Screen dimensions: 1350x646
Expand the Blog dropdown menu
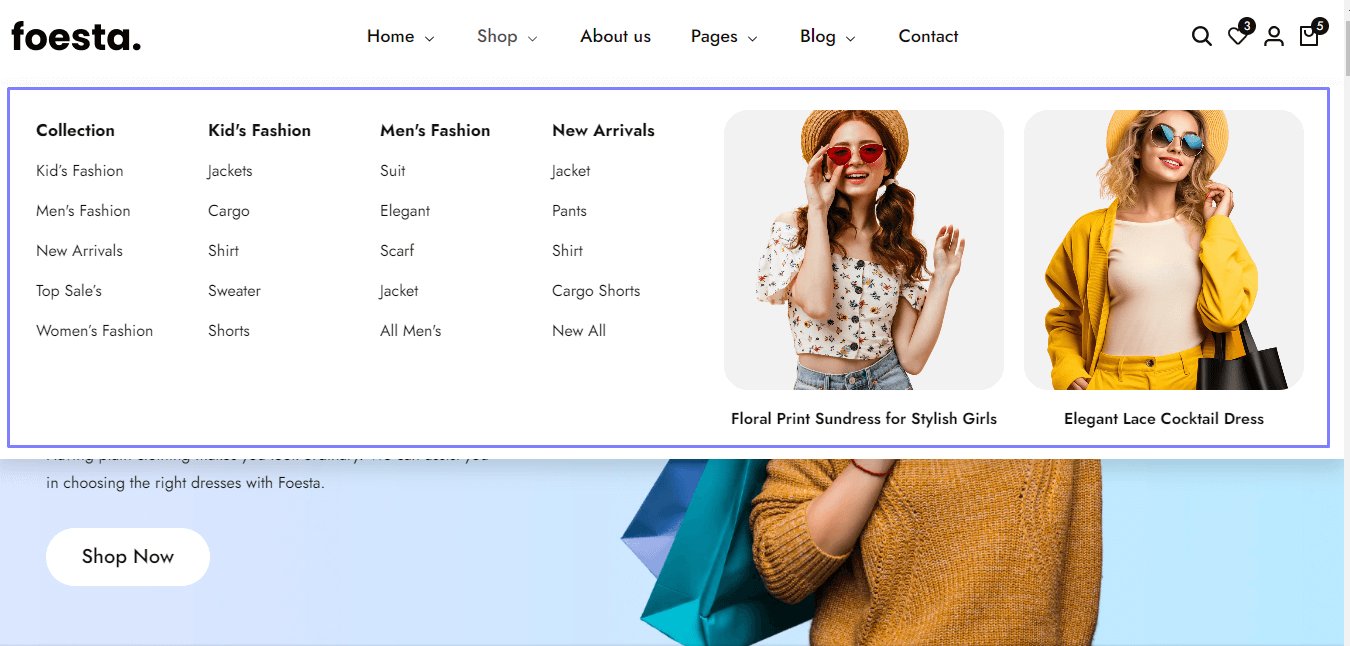(x=827, y=37)
